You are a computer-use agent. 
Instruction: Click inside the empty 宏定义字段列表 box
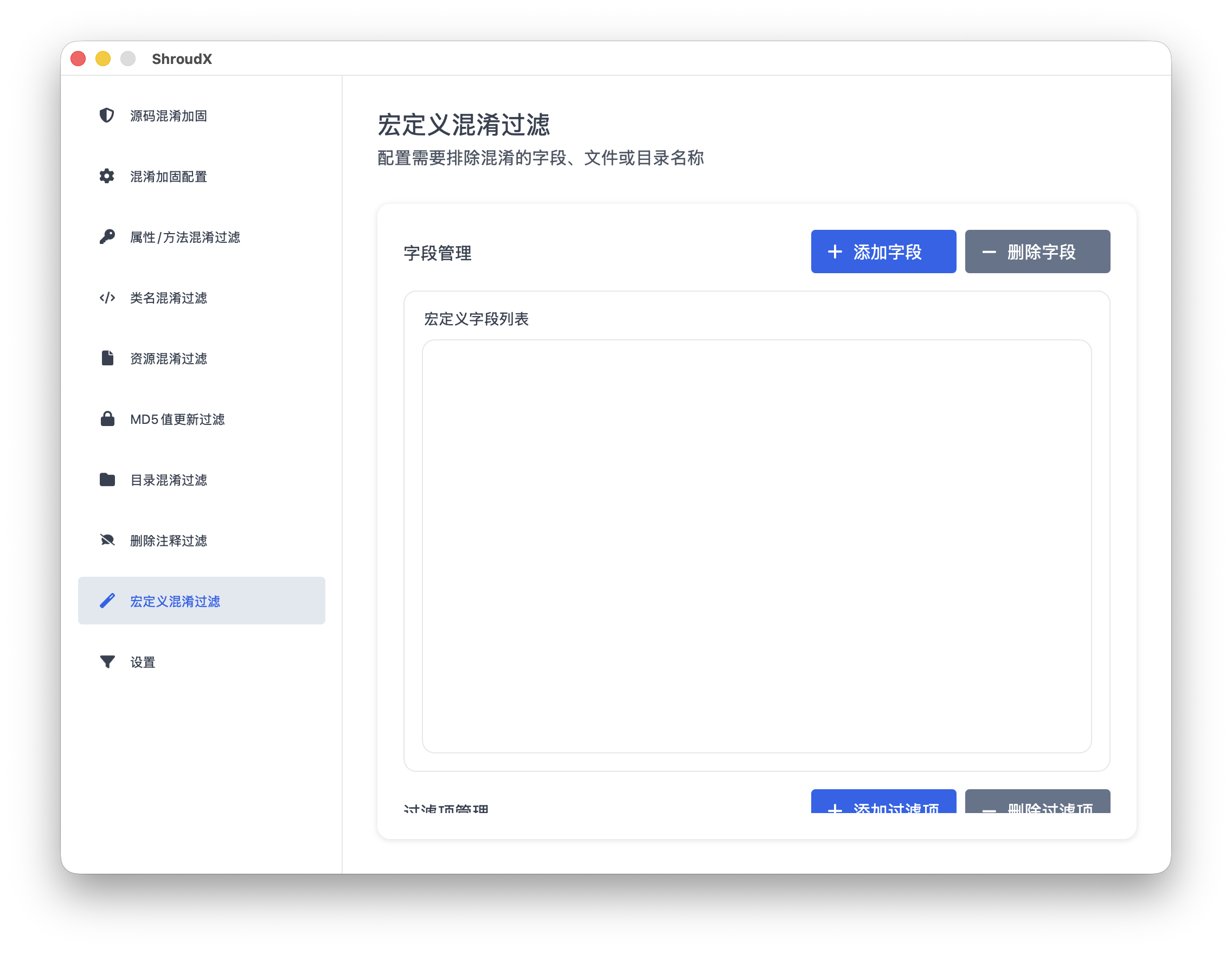click(x=756, y=546)
